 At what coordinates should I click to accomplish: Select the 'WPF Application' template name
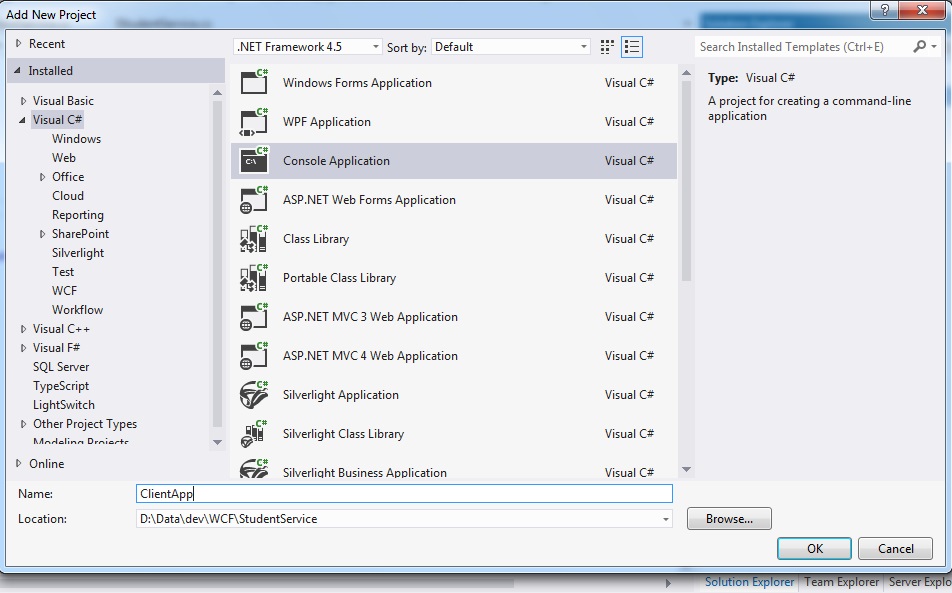(x=327, y=121)
